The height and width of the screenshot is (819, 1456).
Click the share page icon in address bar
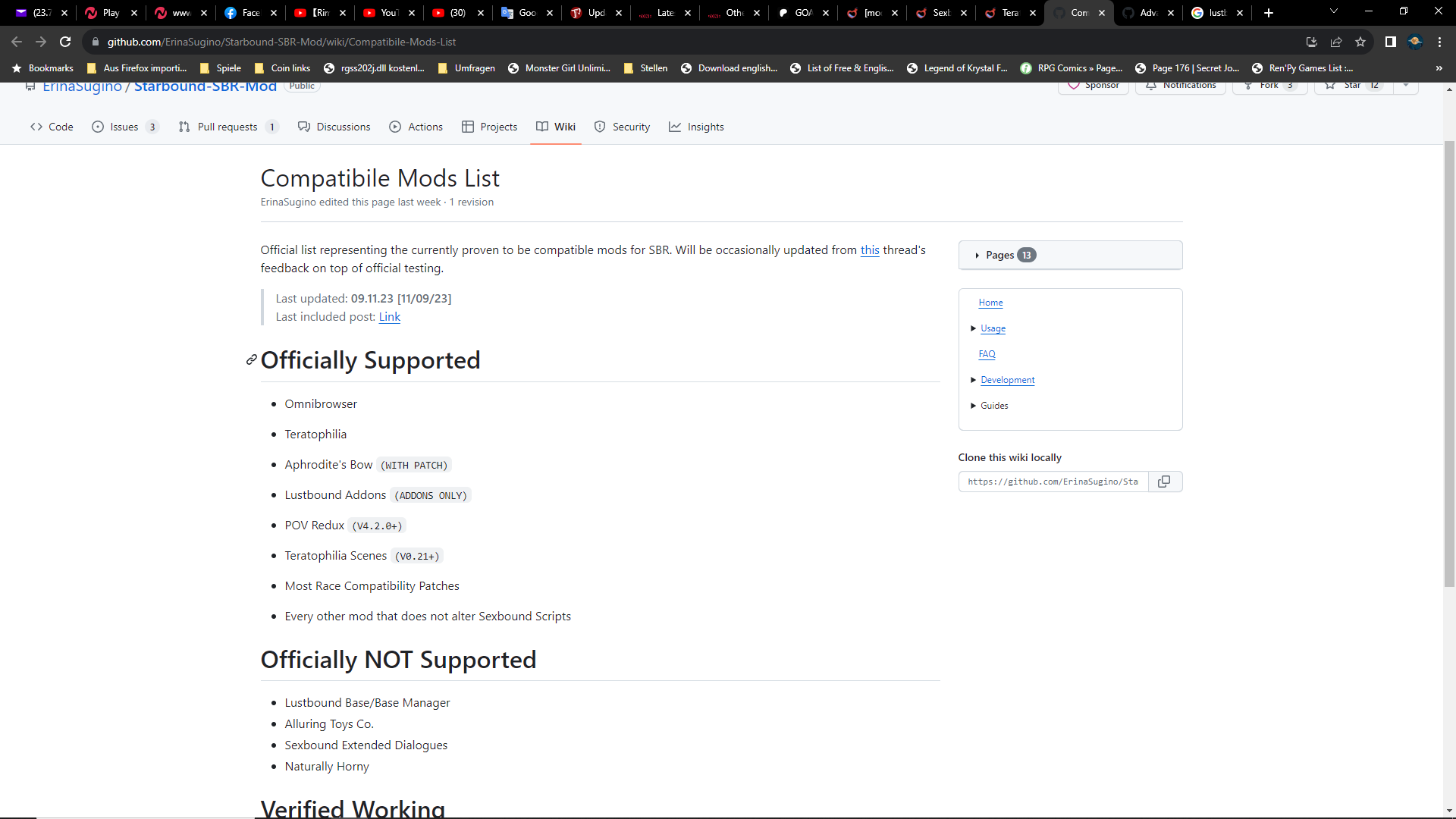click(1336, 42)
